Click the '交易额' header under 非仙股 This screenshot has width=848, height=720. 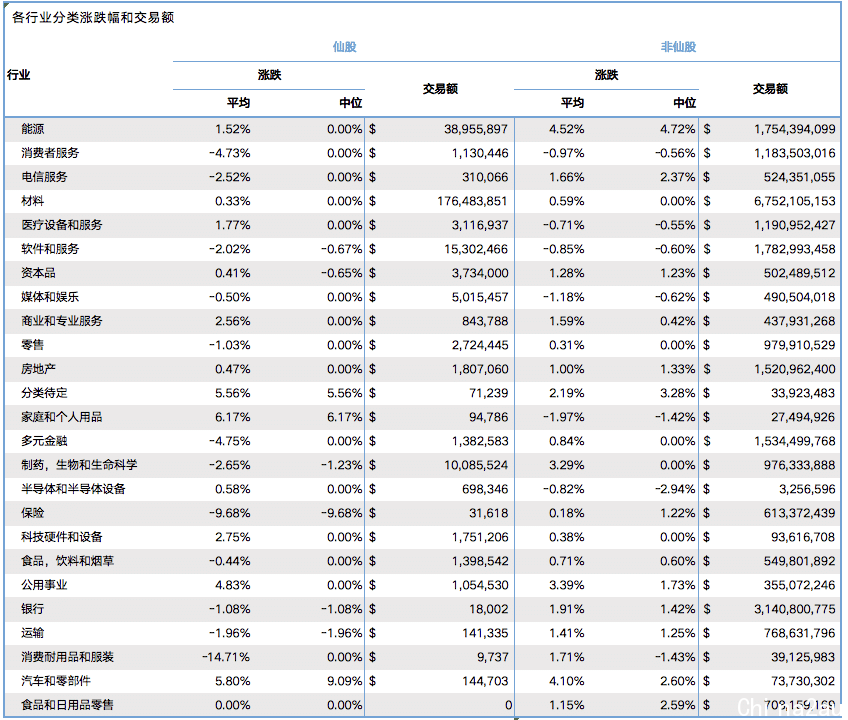pos(770,89)
